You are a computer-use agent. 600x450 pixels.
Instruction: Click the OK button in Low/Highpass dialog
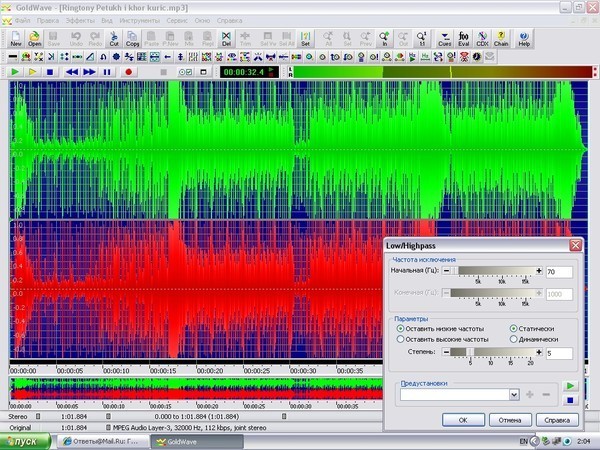pos(463,420)
